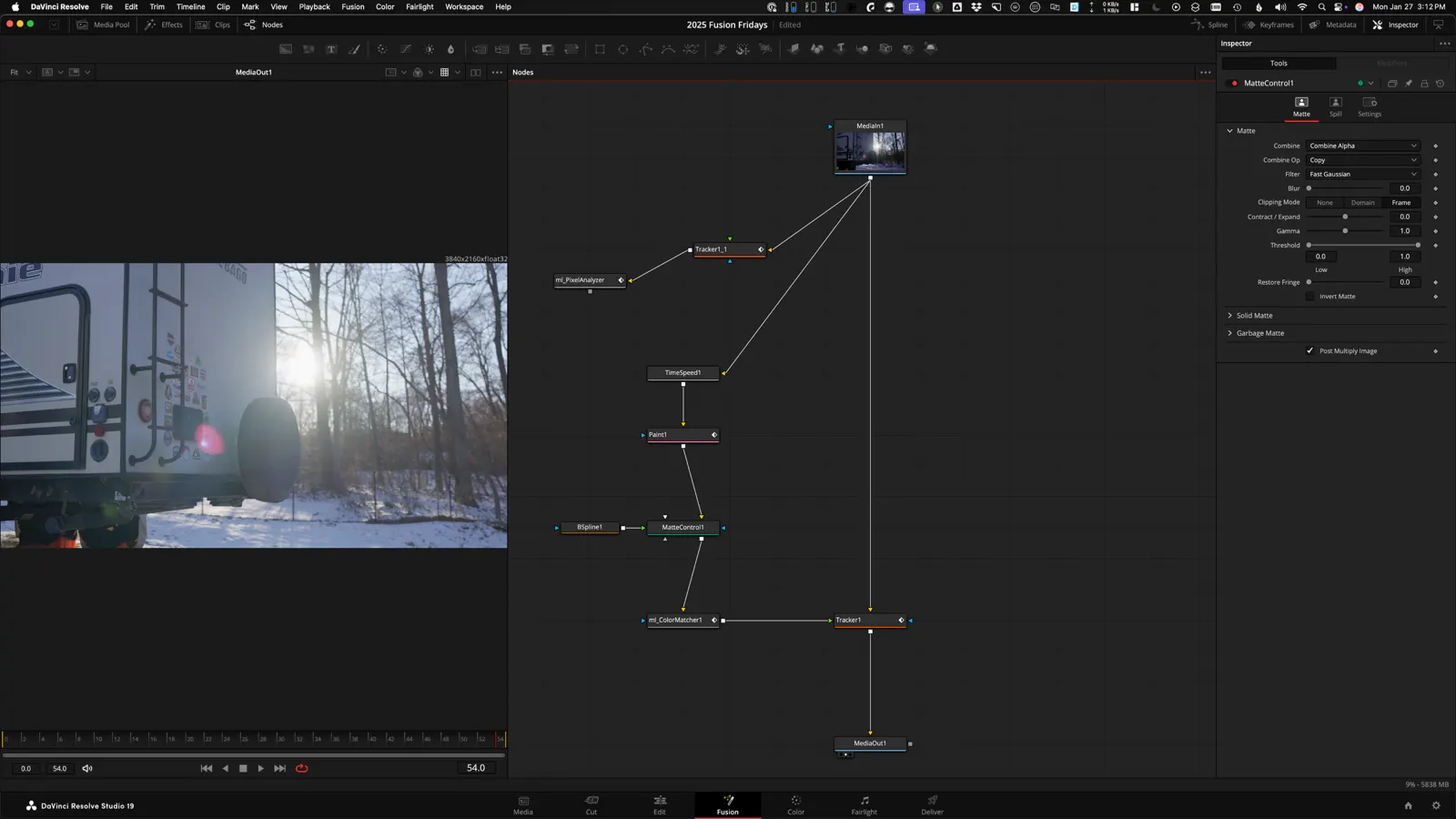Switch to the Edit page
Image resolution: width=1456 pixels, height=819 pixels.
(x=660, y=805)
